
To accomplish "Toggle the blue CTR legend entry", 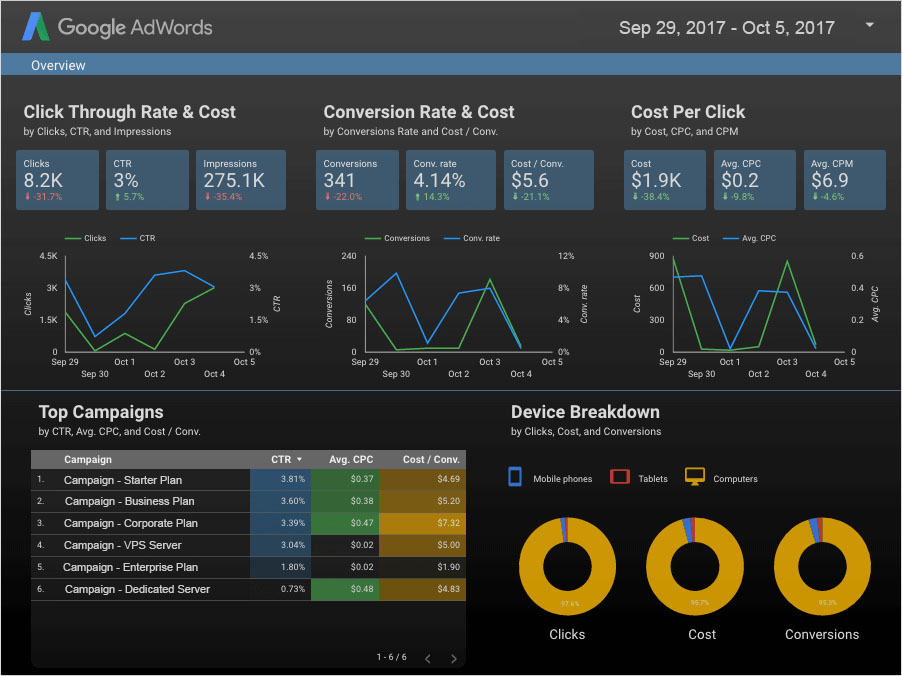I will (x=138, y=238).
